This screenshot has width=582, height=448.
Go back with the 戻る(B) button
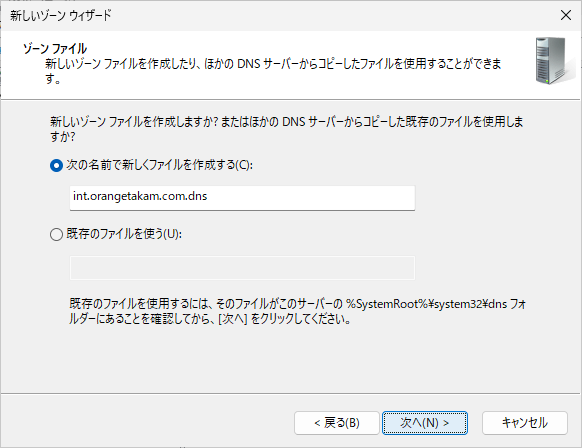[337, 423]
